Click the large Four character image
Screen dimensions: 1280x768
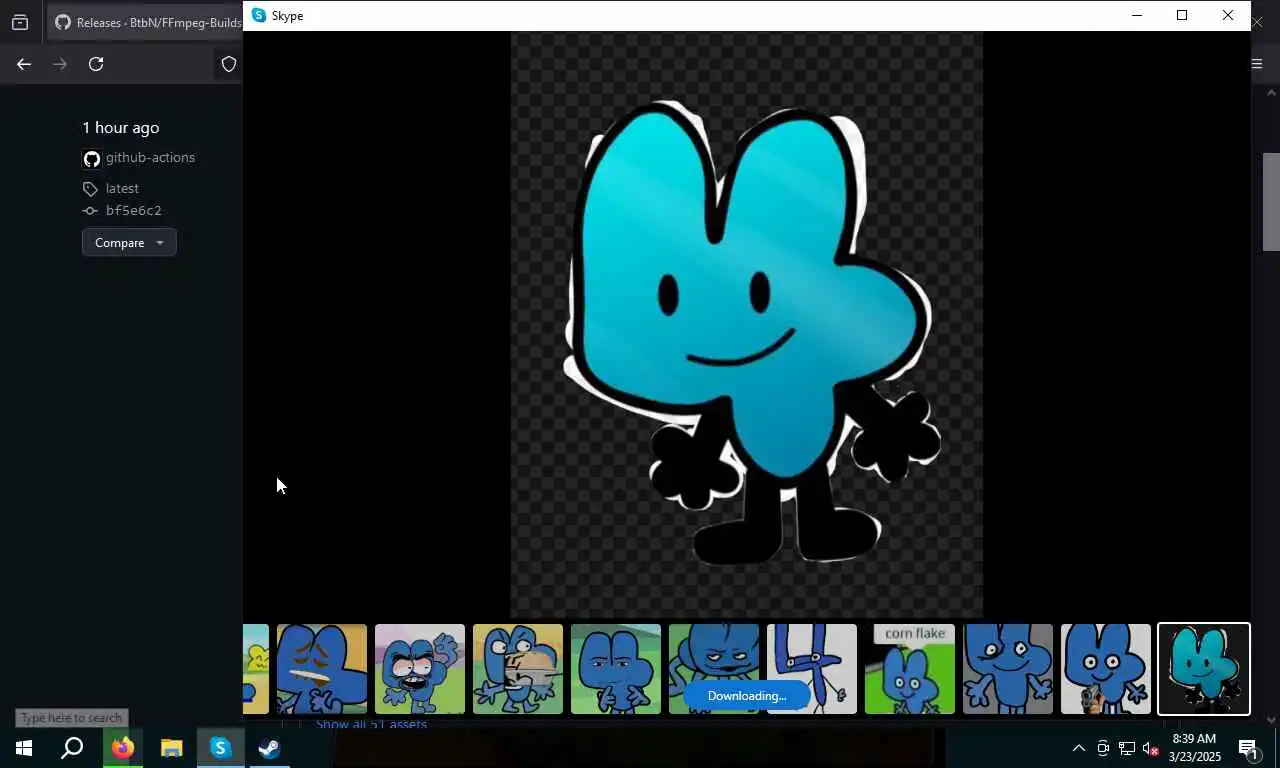pos(747,325)
